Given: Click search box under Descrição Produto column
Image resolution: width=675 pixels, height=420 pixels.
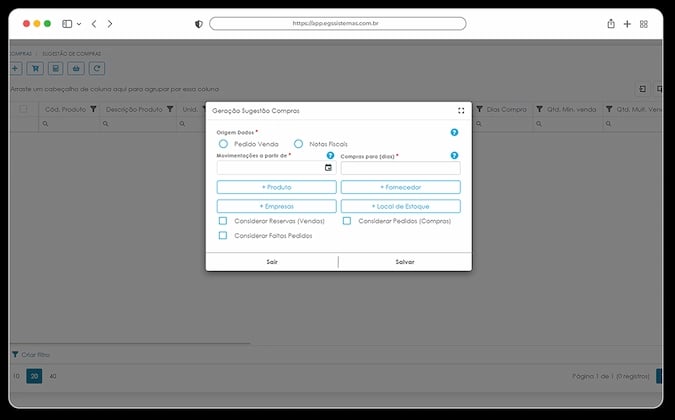Looking at the screenshot, I should (x=138, y=124).
